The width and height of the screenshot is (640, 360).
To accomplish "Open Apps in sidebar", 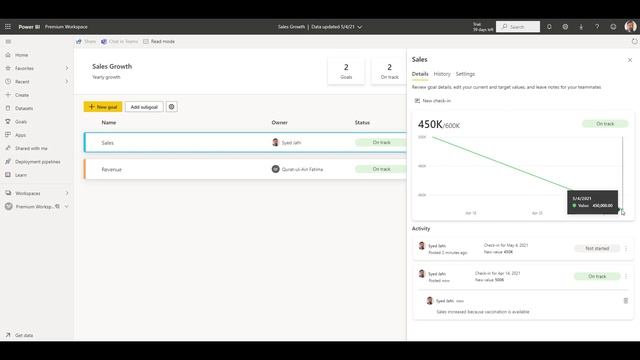I will click(x=20, y=135).
